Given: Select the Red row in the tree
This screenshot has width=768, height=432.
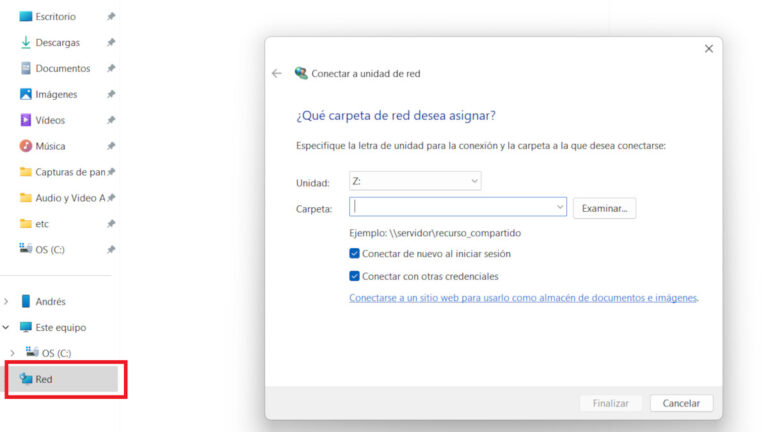Looking at the screenshot, I should point(63,379).
